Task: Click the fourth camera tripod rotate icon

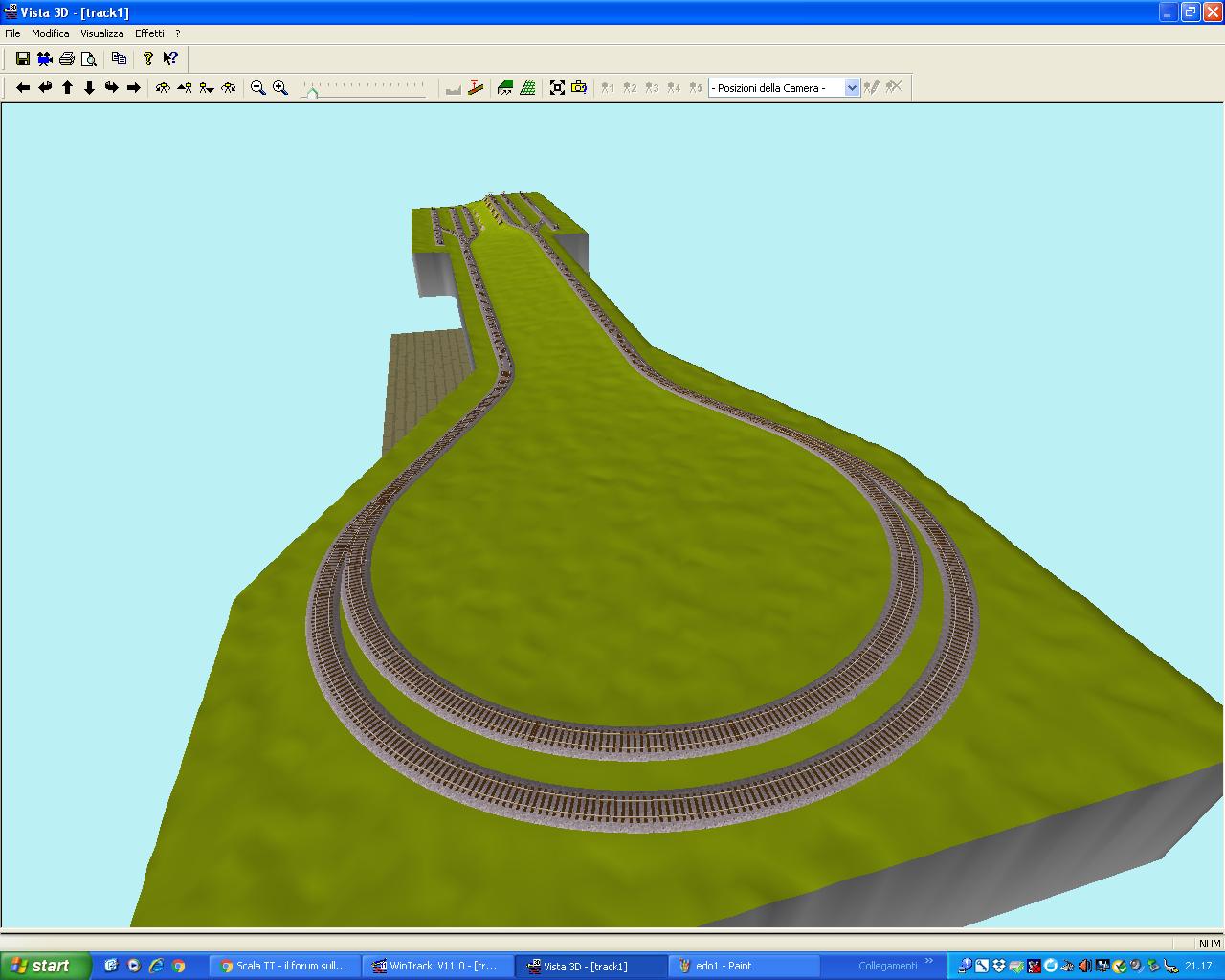Action: [229, 87]
